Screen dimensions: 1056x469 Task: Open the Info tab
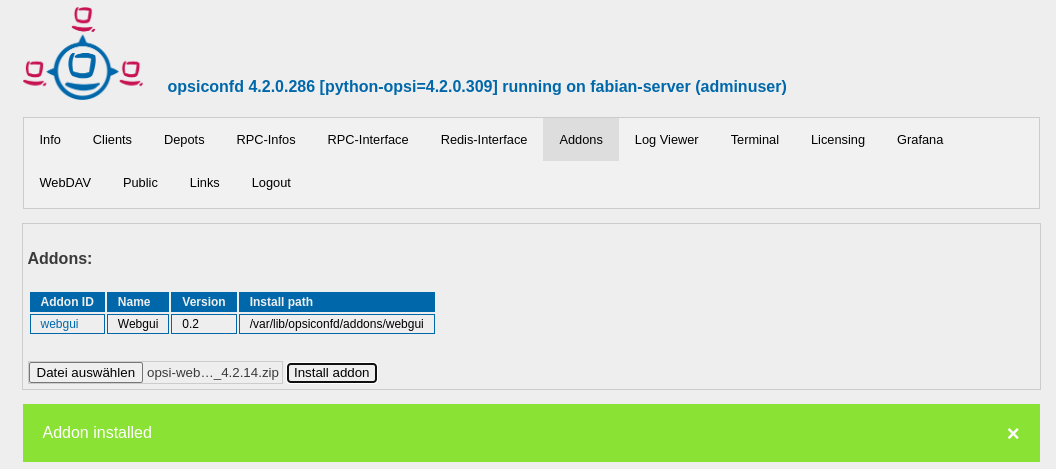50,140
